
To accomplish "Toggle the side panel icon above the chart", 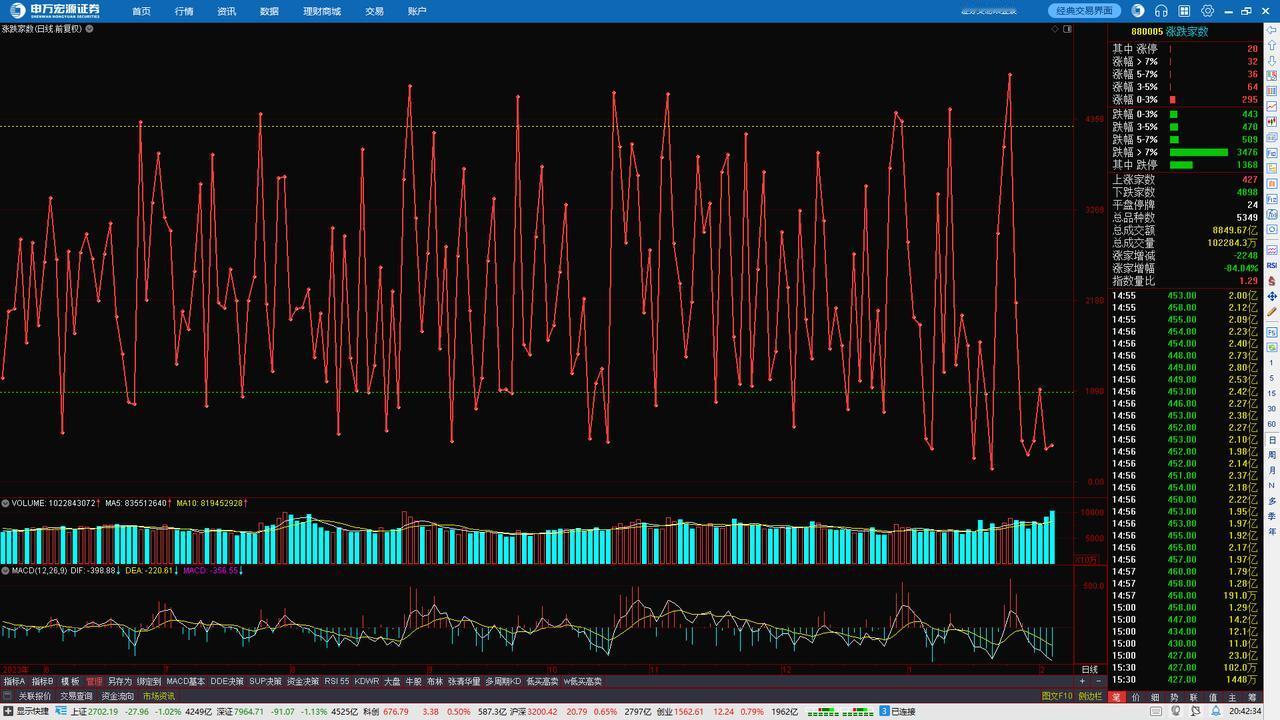I will 1067,29.
